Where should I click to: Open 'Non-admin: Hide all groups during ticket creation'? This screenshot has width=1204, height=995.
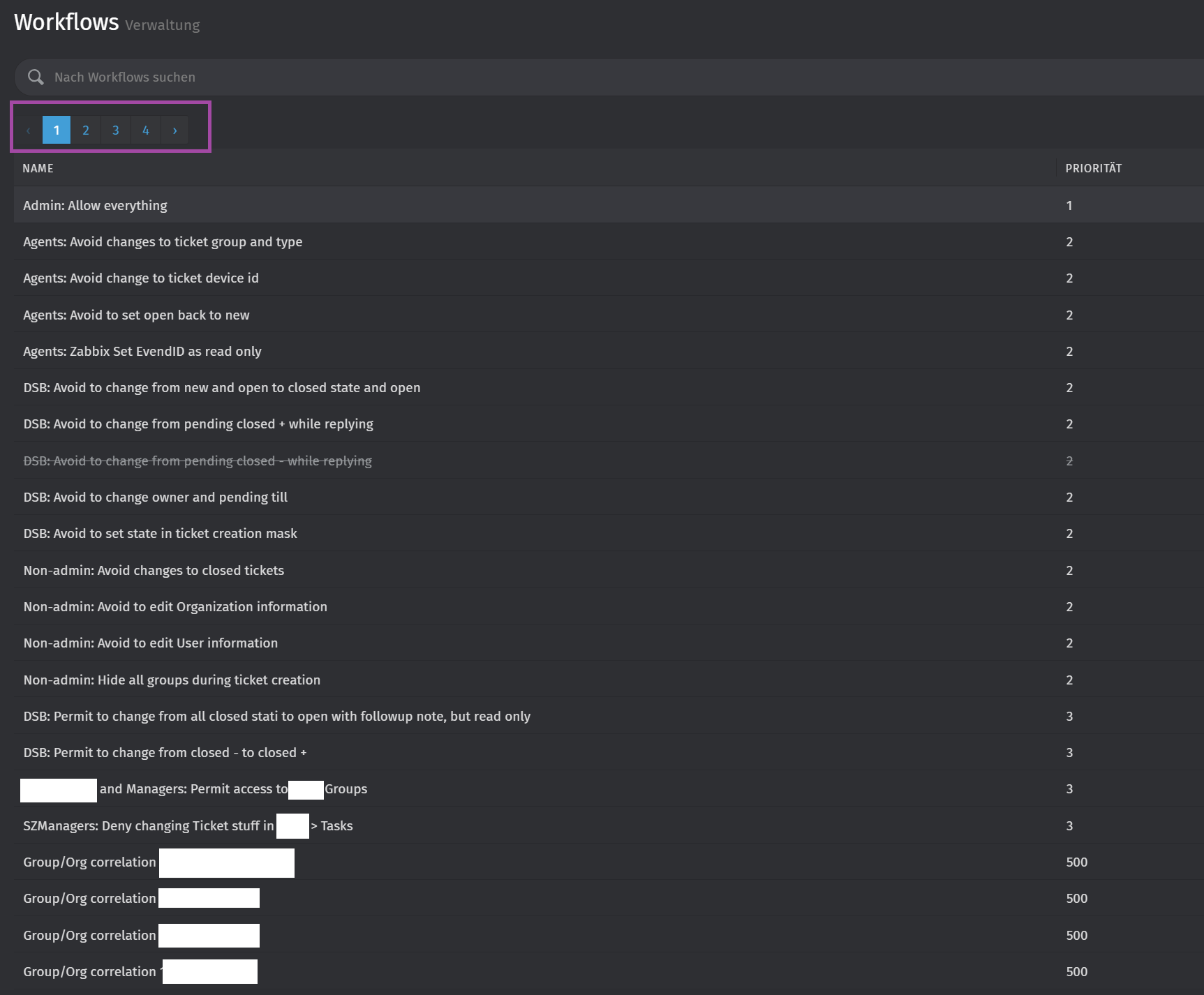point(172,680)
